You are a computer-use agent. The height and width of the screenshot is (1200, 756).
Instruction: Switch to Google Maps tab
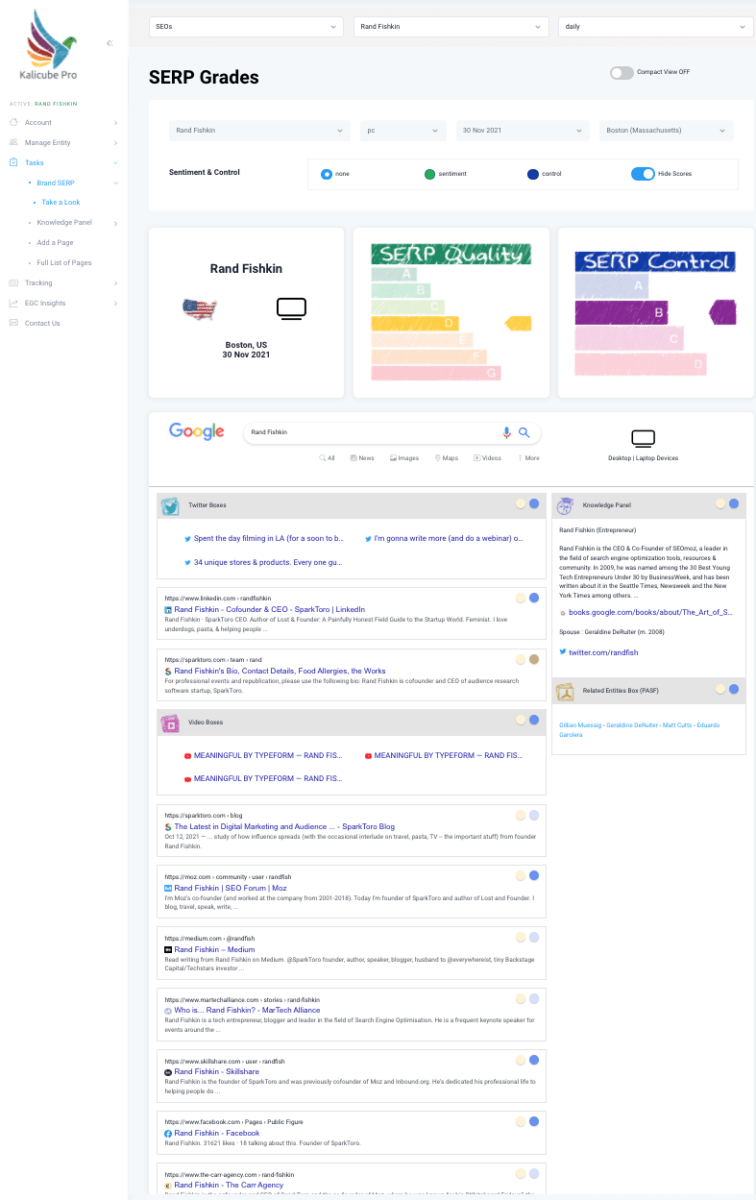click(446, 458)
